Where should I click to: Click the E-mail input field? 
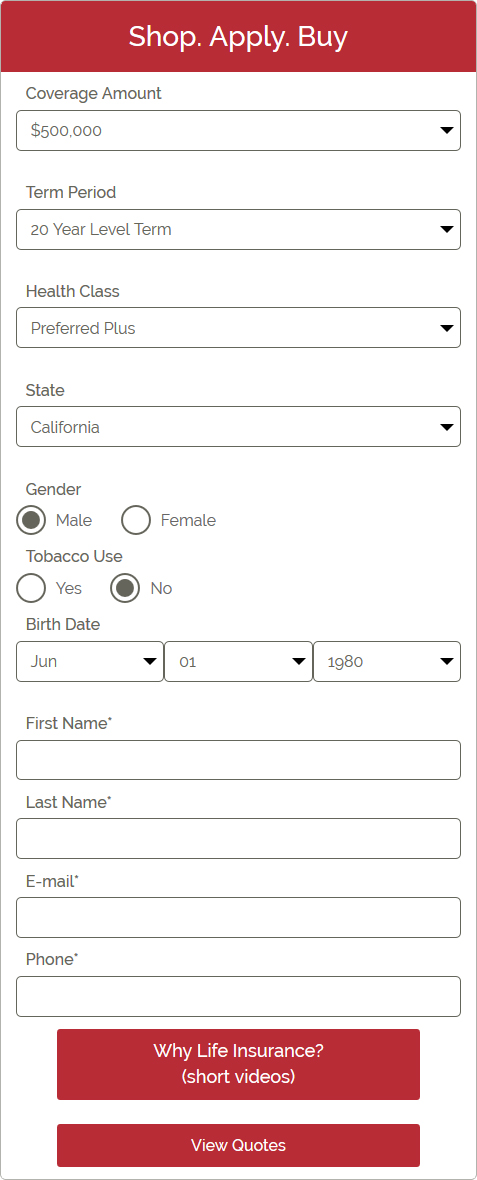(238, 917)
